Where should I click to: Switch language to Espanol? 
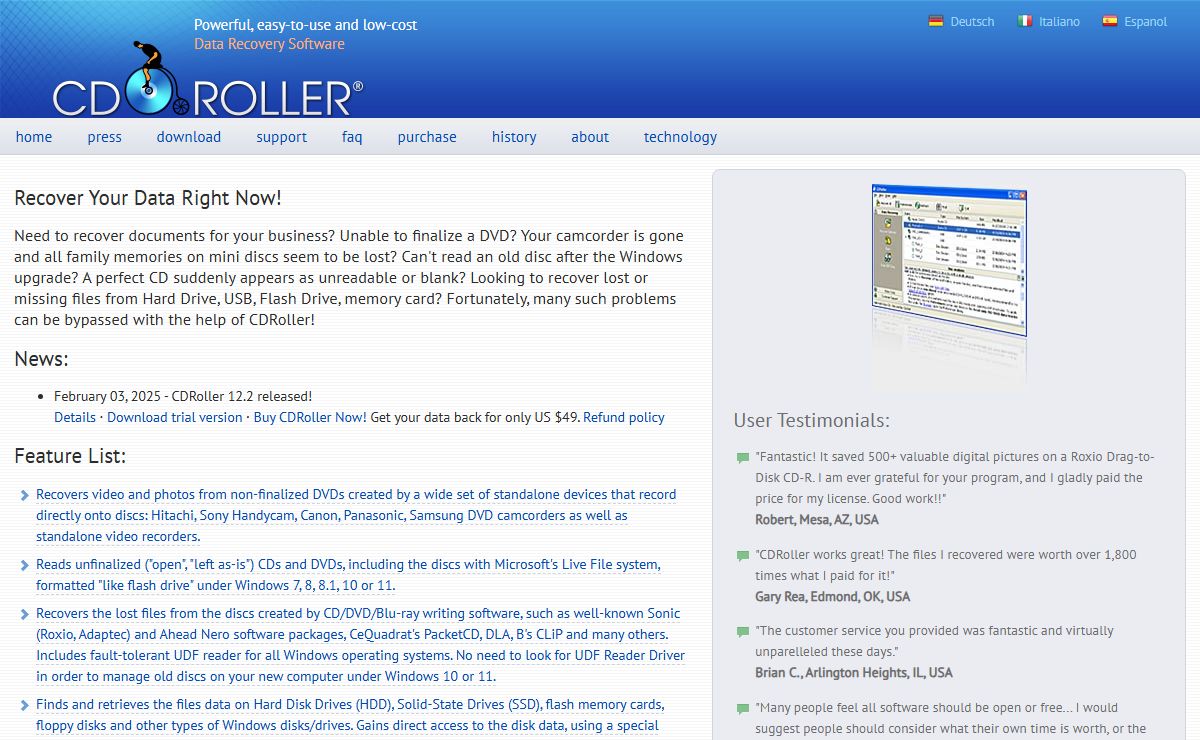click(x=1146, y=22)
